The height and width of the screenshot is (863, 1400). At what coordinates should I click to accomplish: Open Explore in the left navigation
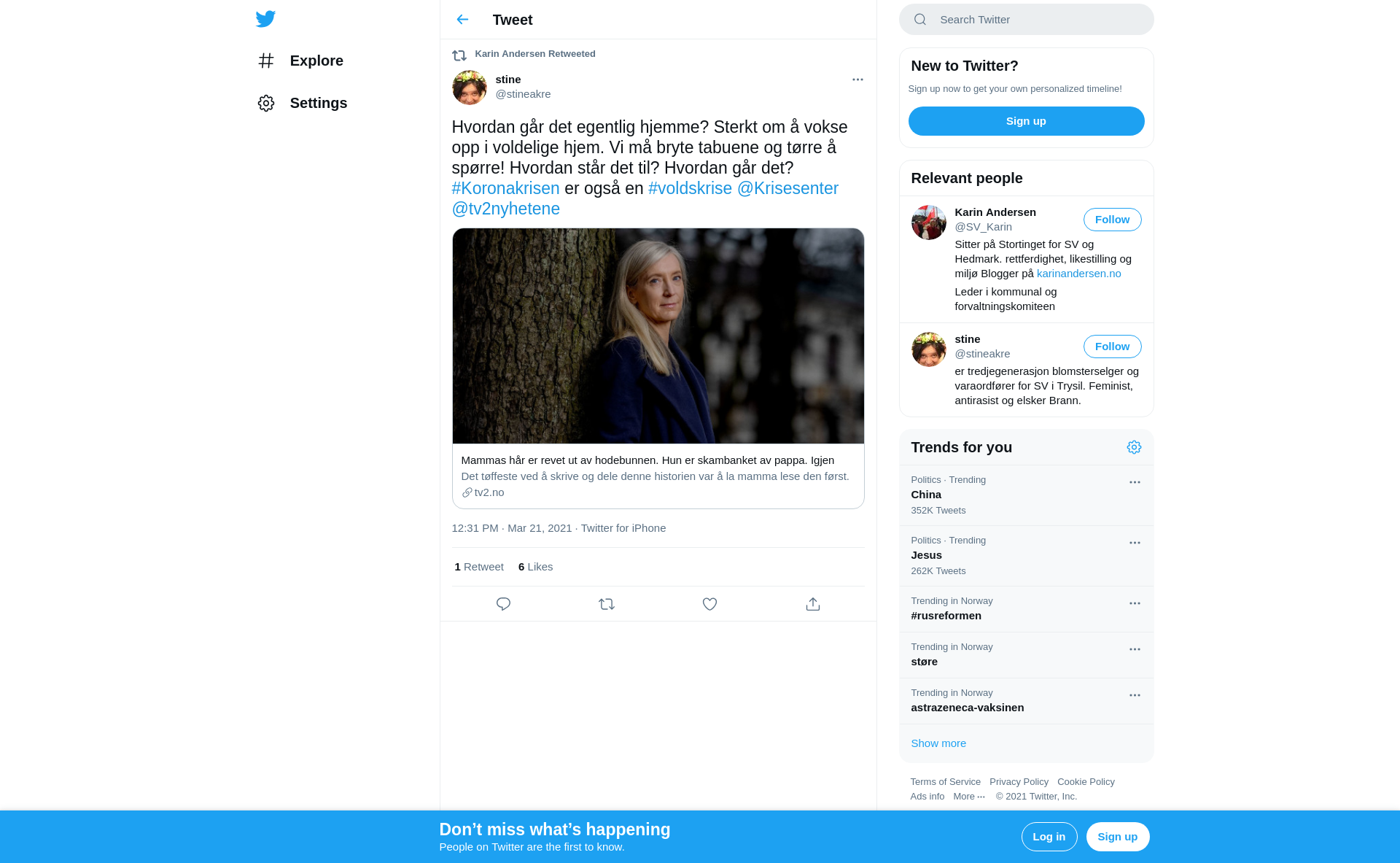point(316,61)
